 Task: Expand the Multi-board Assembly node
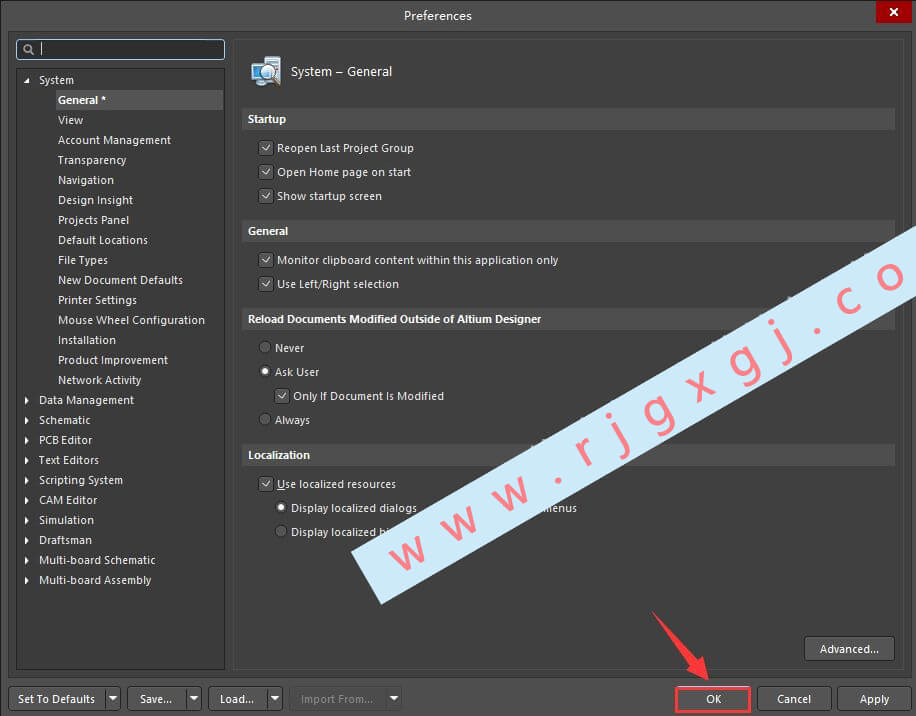pos(27,581)
